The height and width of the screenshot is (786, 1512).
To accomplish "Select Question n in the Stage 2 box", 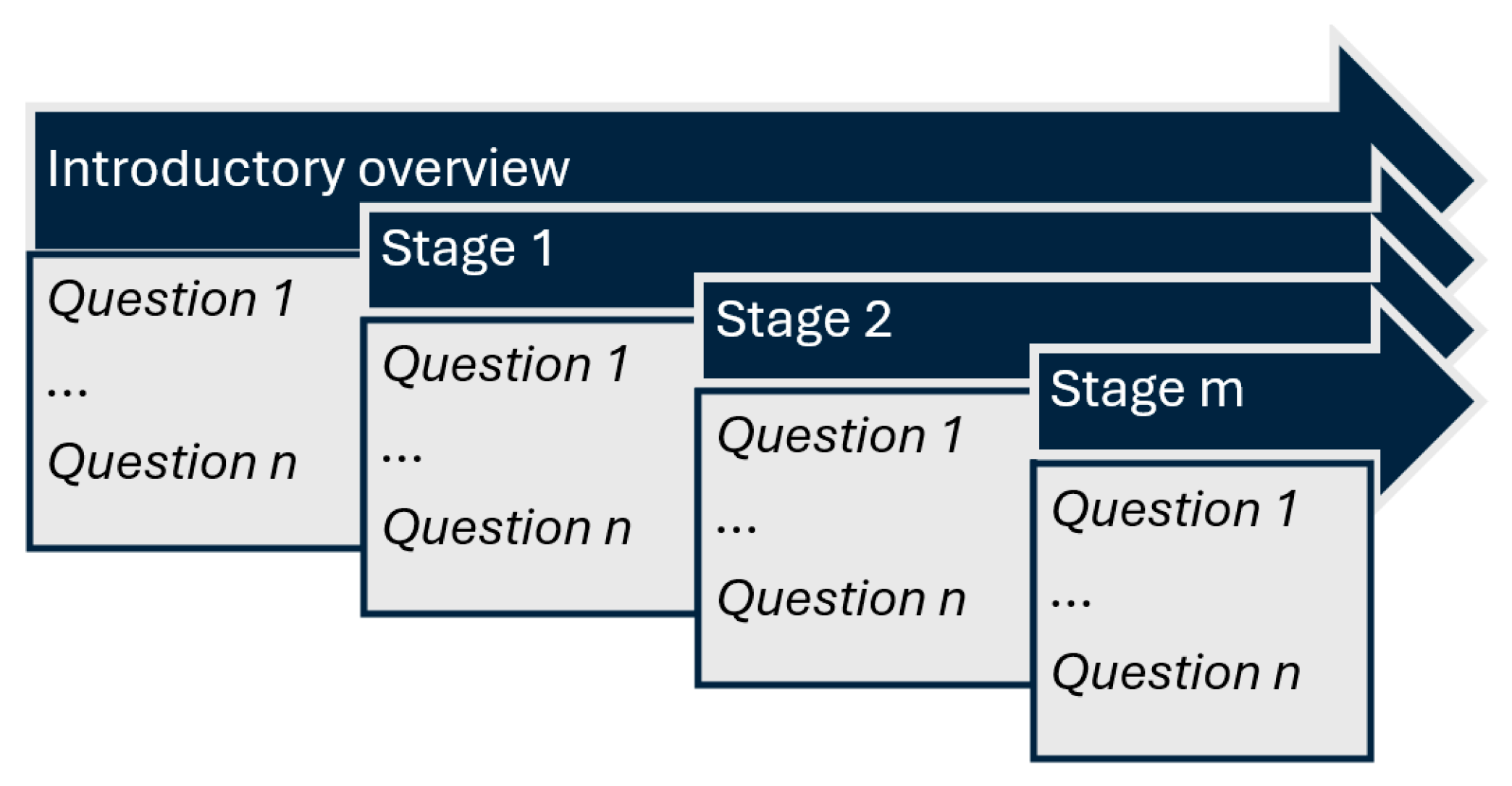I will [841, 599].
